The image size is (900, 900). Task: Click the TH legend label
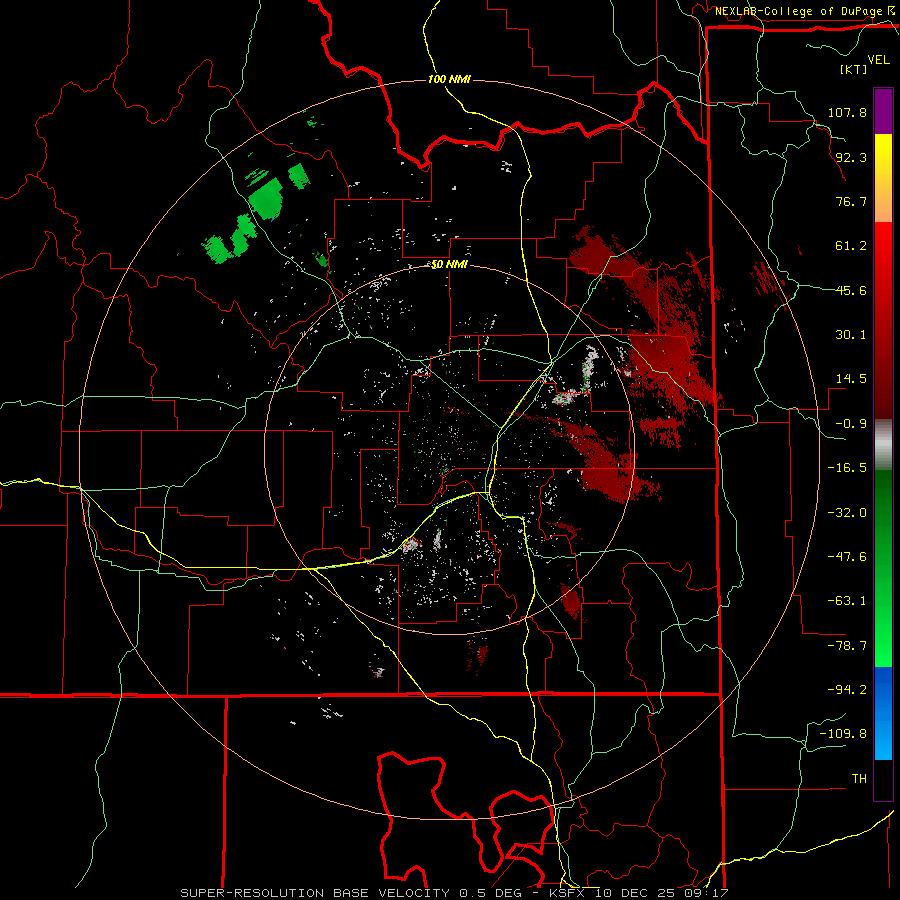pos(859,779)
